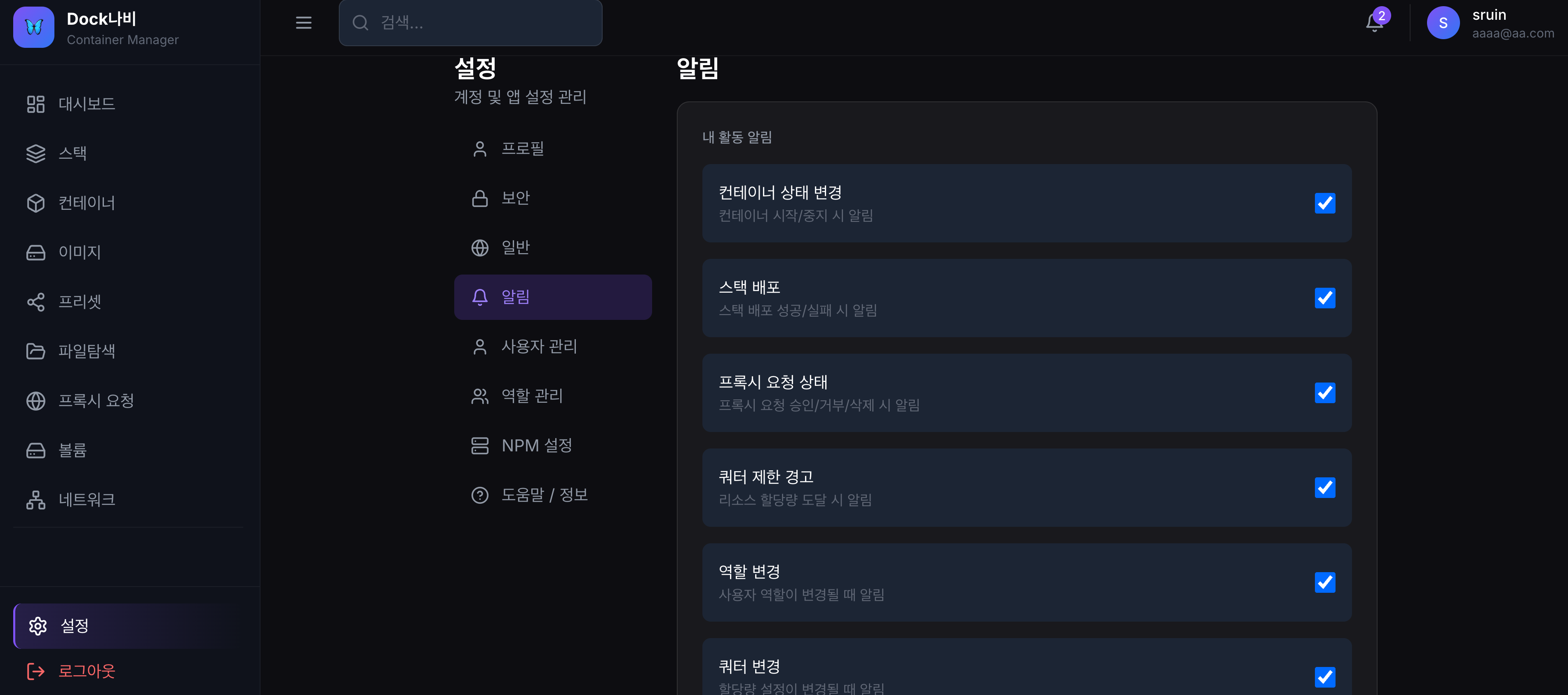Screen dimensions: 1568x695
Task: Select the 프리셋 icon
Action: [x=36, y=301]
